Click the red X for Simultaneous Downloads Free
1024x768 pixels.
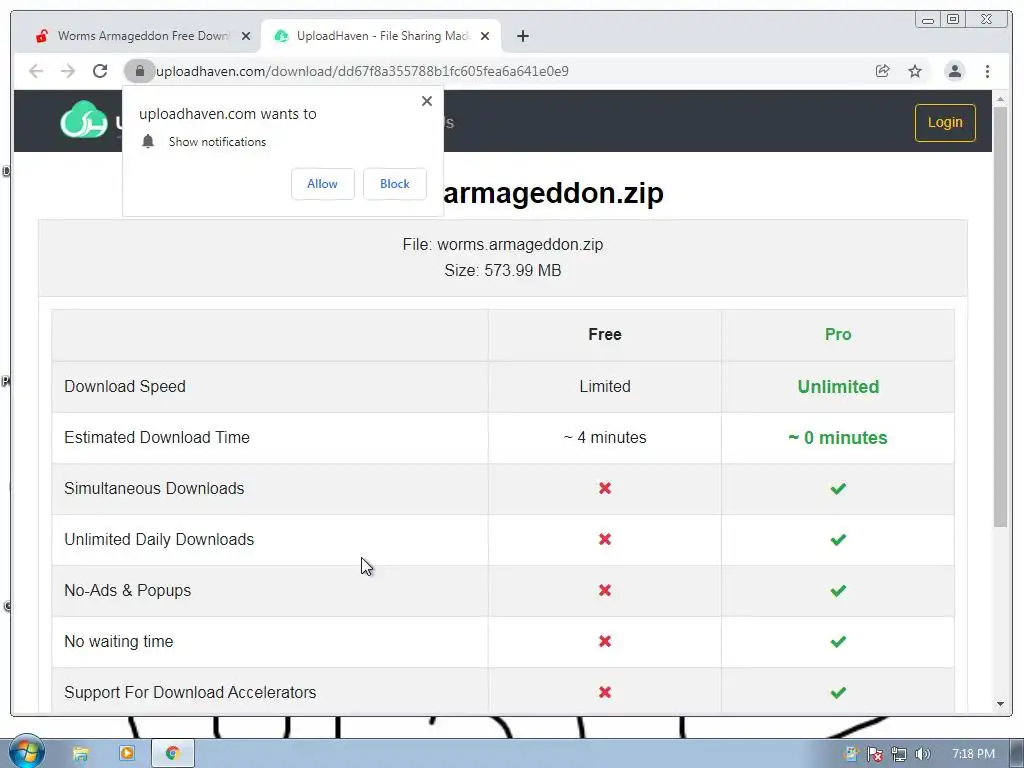(x=605, y=488)
